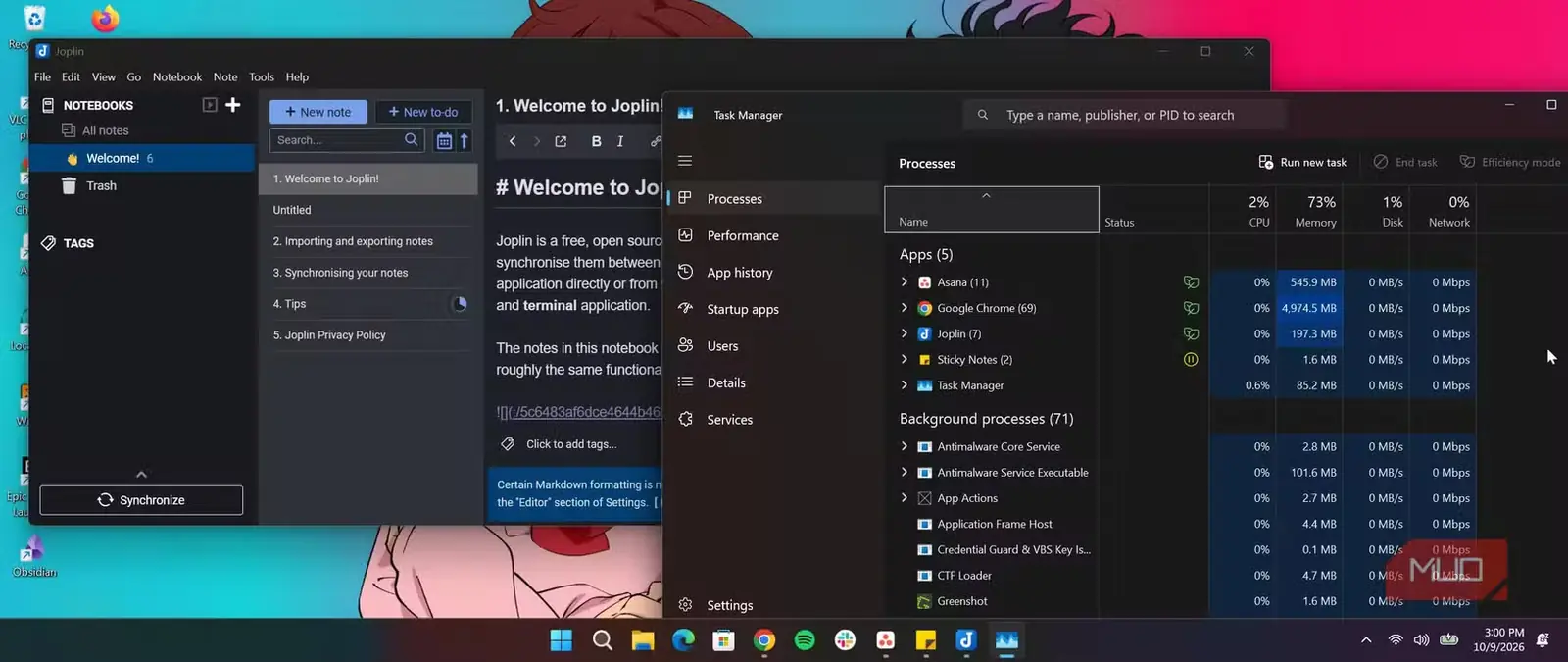The width and height of the screenshot is (1568, 662).
Task: Expand Antimalware Service Executable process
Action: point(905,473)
